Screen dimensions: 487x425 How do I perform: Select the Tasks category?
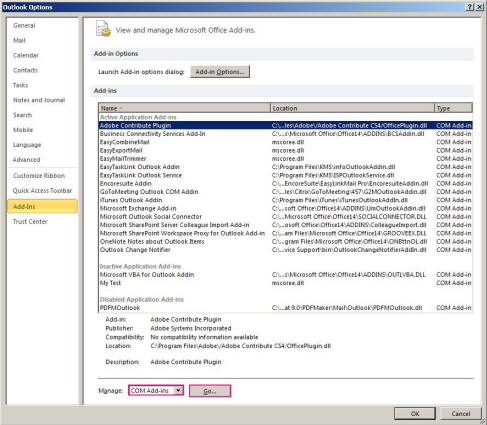pos(20,85)
